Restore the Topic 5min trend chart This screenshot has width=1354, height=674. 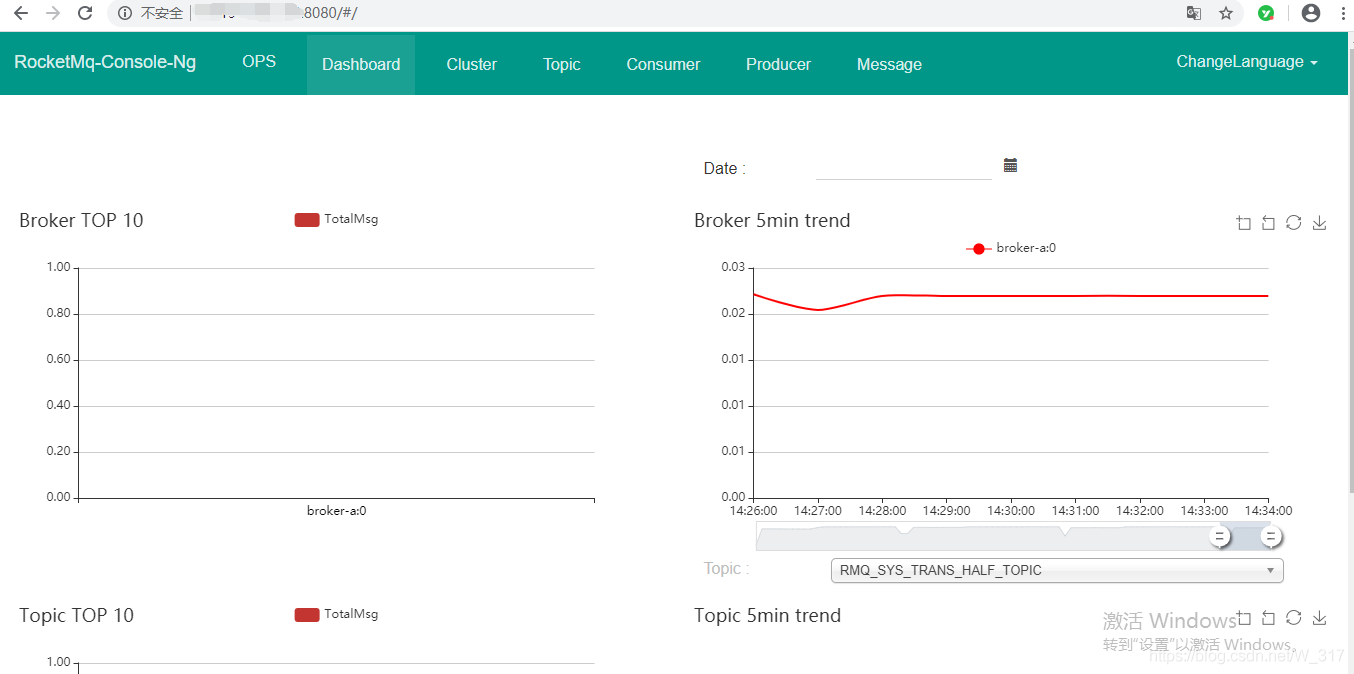[1293, 618]
